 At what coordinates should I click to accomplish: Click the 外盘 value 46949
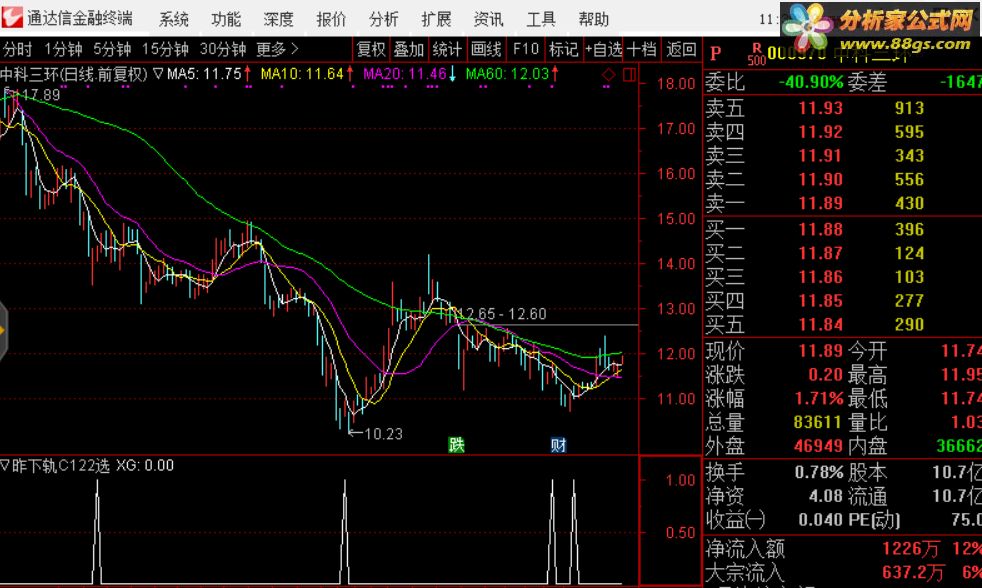coord(818,446)
